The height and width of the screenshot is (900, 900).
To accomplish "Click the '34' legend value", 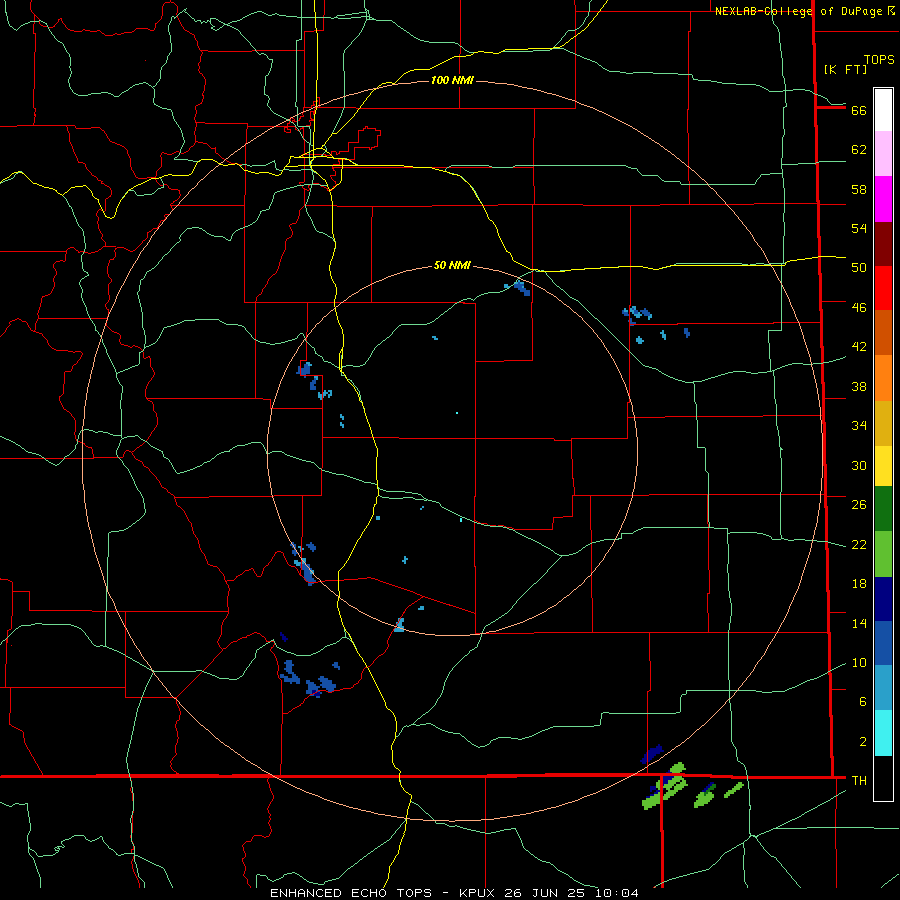I will (x=859, y=426).
